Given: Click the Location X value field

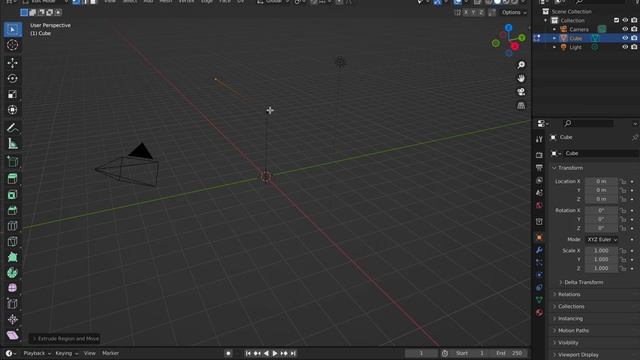Looking at the screenshot, I should (x=601, y=181).
